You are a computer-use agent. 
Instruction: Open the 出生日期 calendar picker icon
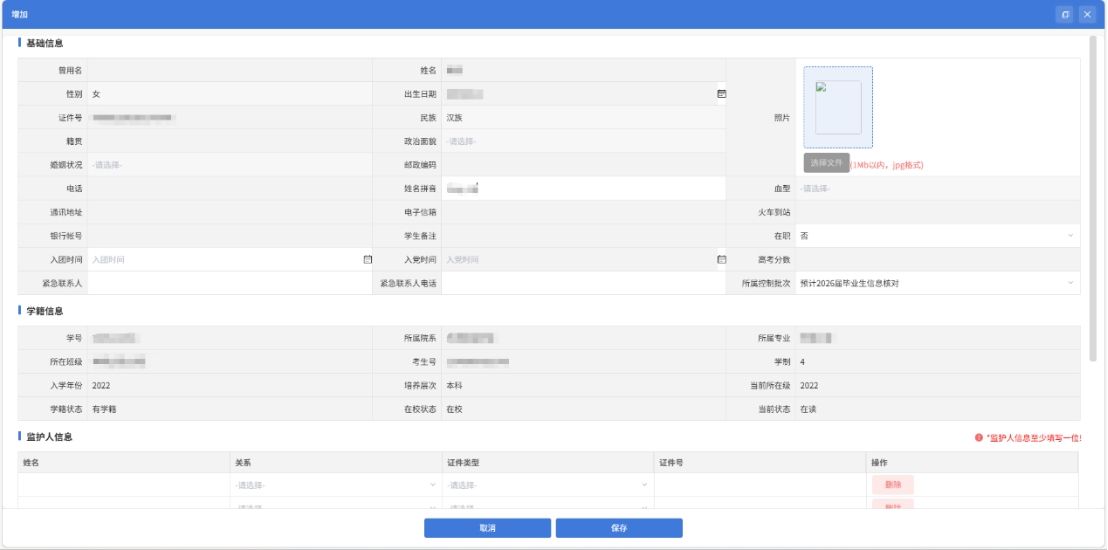[x=721, y=93]
